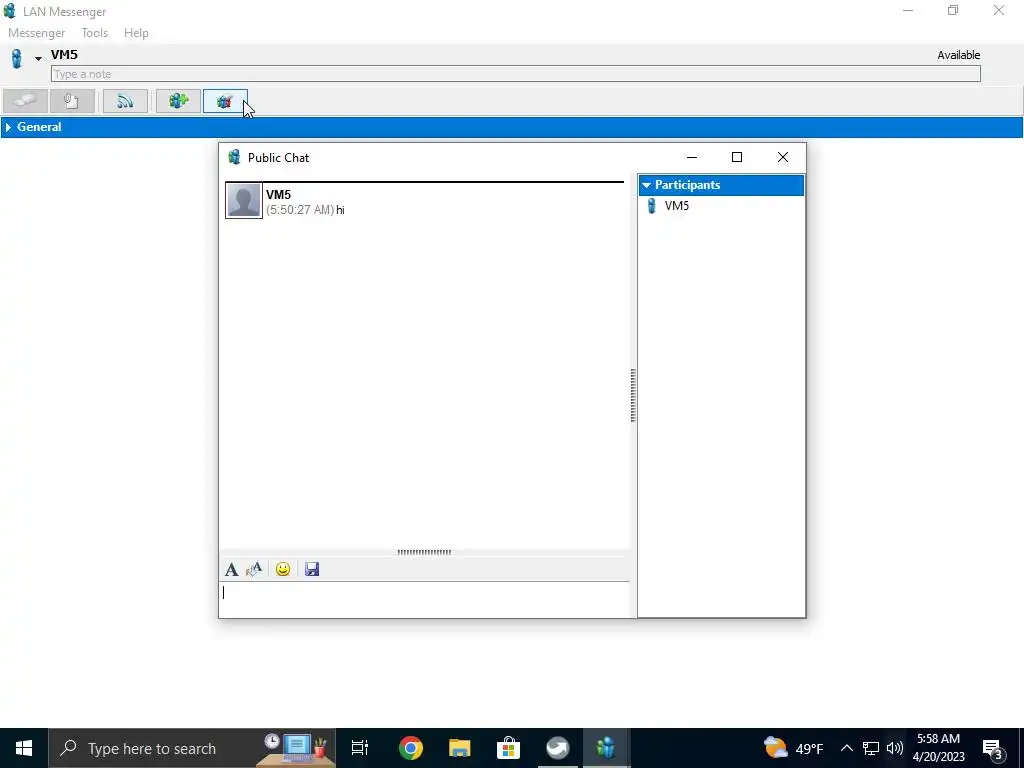This screenshot has width=1024, height=768.
Task: Open the Windows Start menu
Action: [24, 748]
